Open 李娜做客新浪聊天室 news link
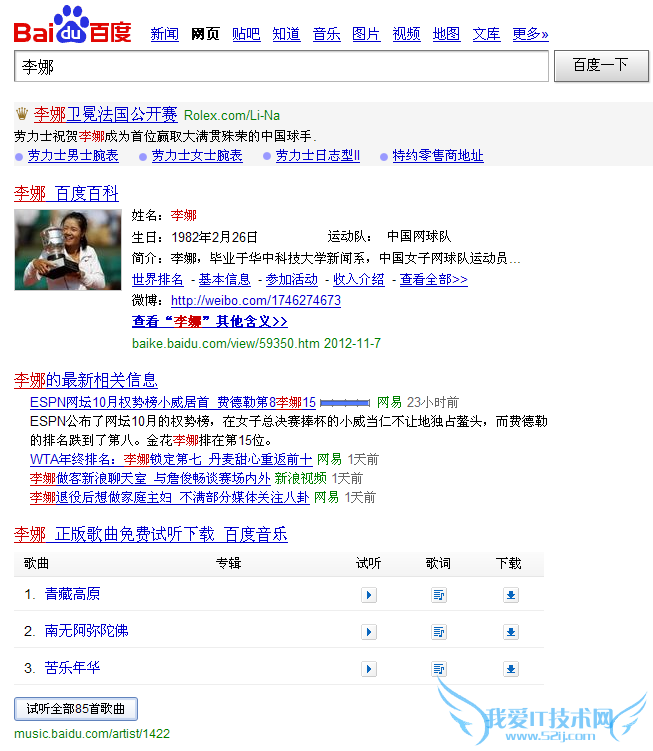653x751 pixels. (x=150, y=478)
